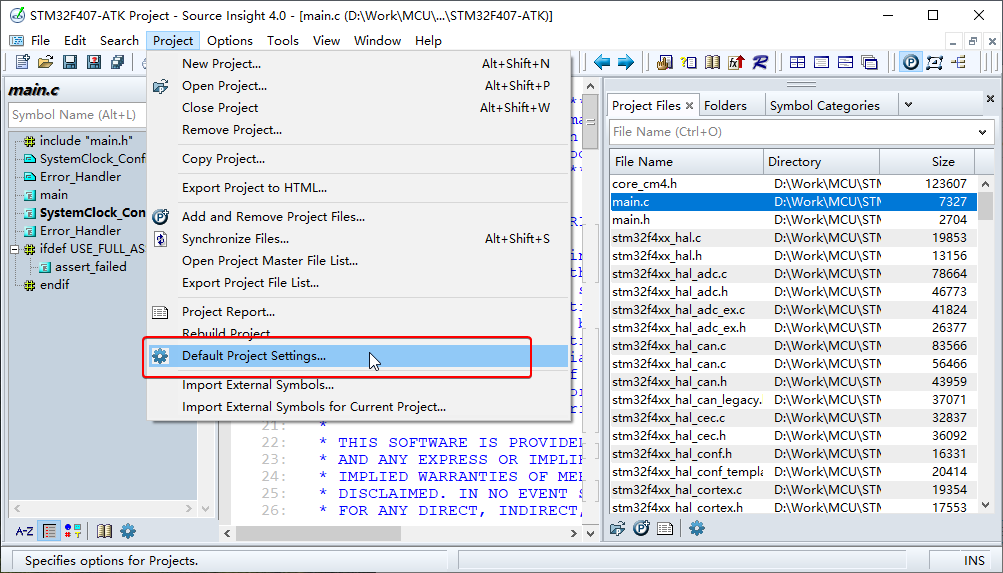1003x573 pixels.
Task: Click the Relation Window tree toolbar icon
Action: 959,62
